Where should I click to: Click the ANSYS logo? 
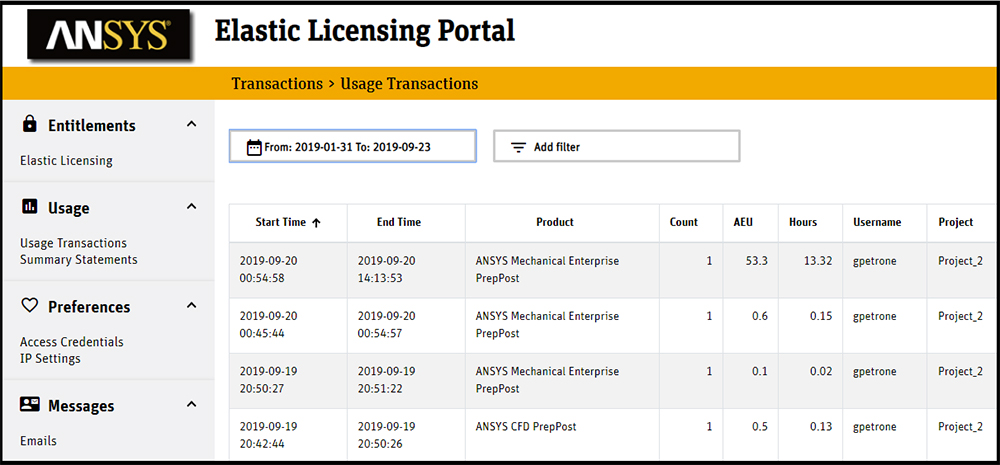104,36
